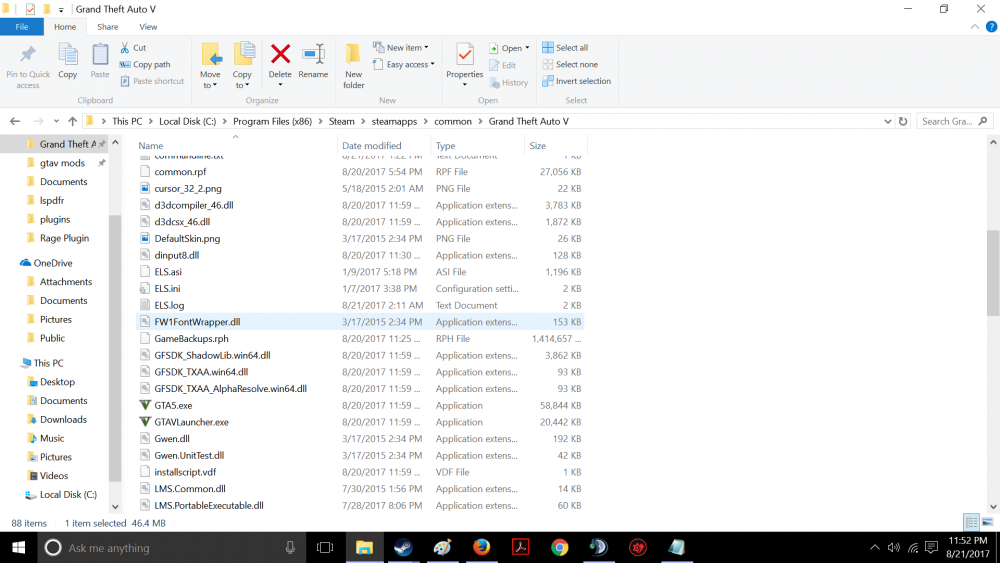Sort files by the Type column header
The width and height of the screenshot is (1000, 563).
[x=445, y=145]
